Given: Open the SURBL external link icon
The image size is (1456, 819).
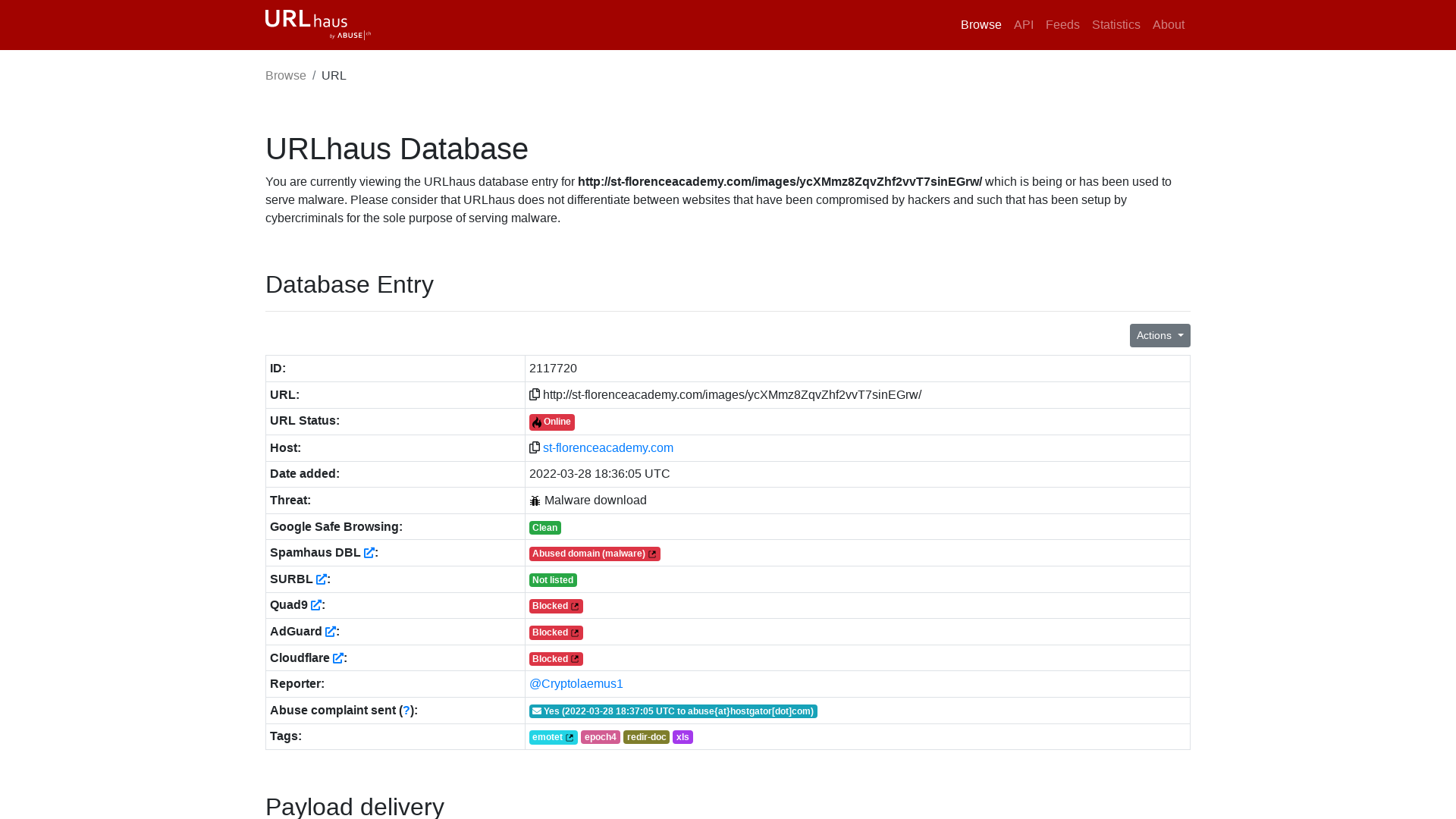Looking at the screenshot, I should point(322,579).
